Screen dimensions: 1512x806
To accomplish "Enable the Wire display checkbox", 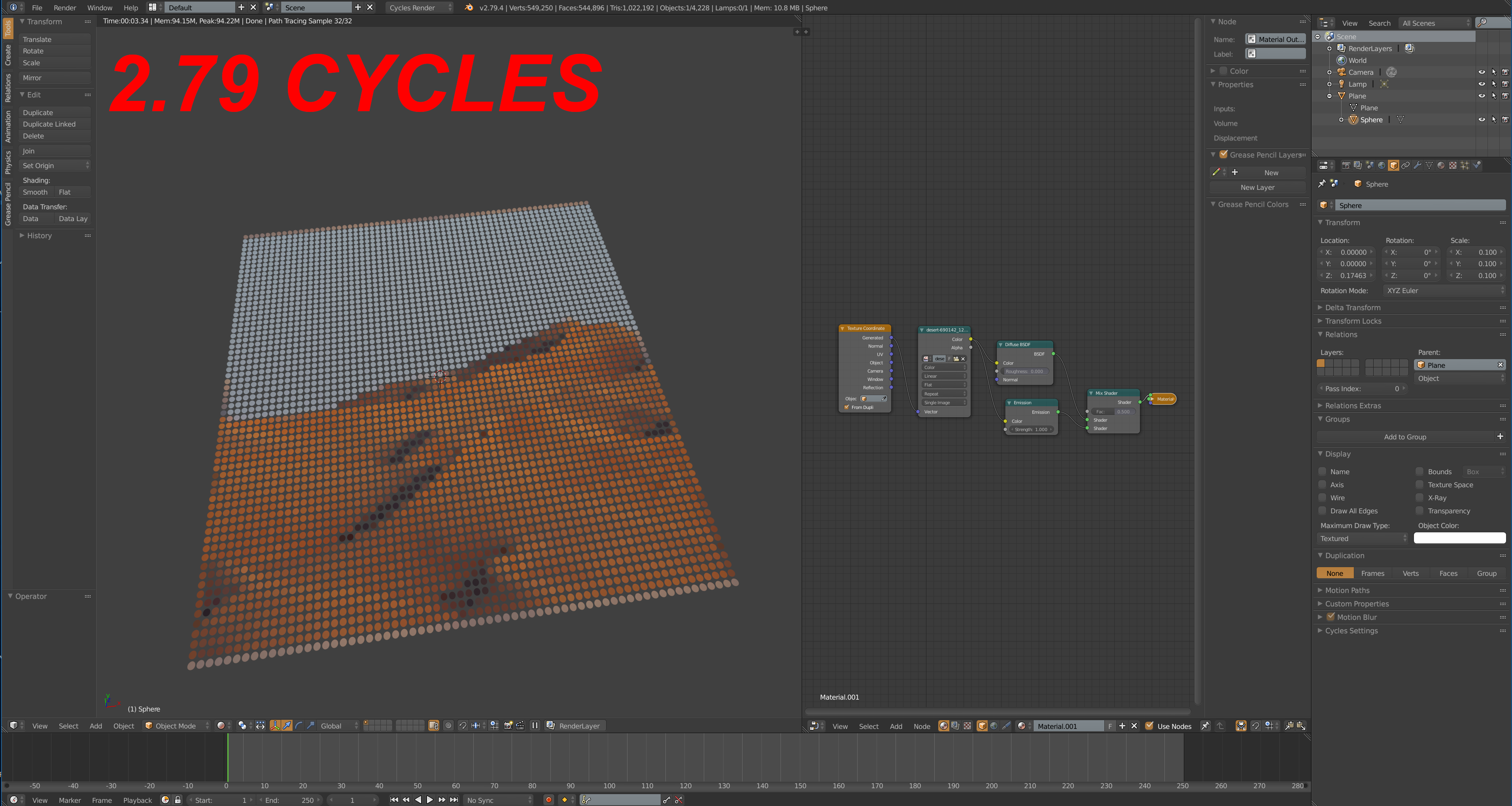I will point(1323,498).
